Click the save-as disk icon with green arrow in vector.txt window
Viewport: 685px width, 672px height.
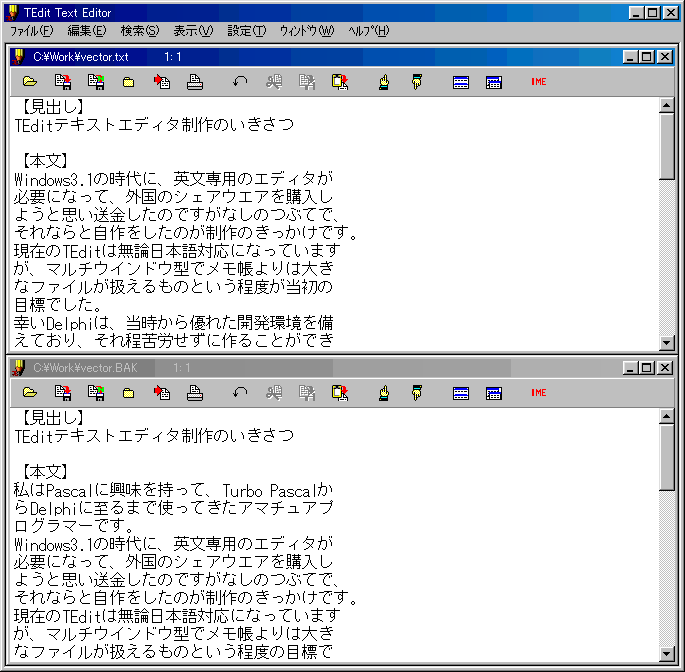click(96, 81)
